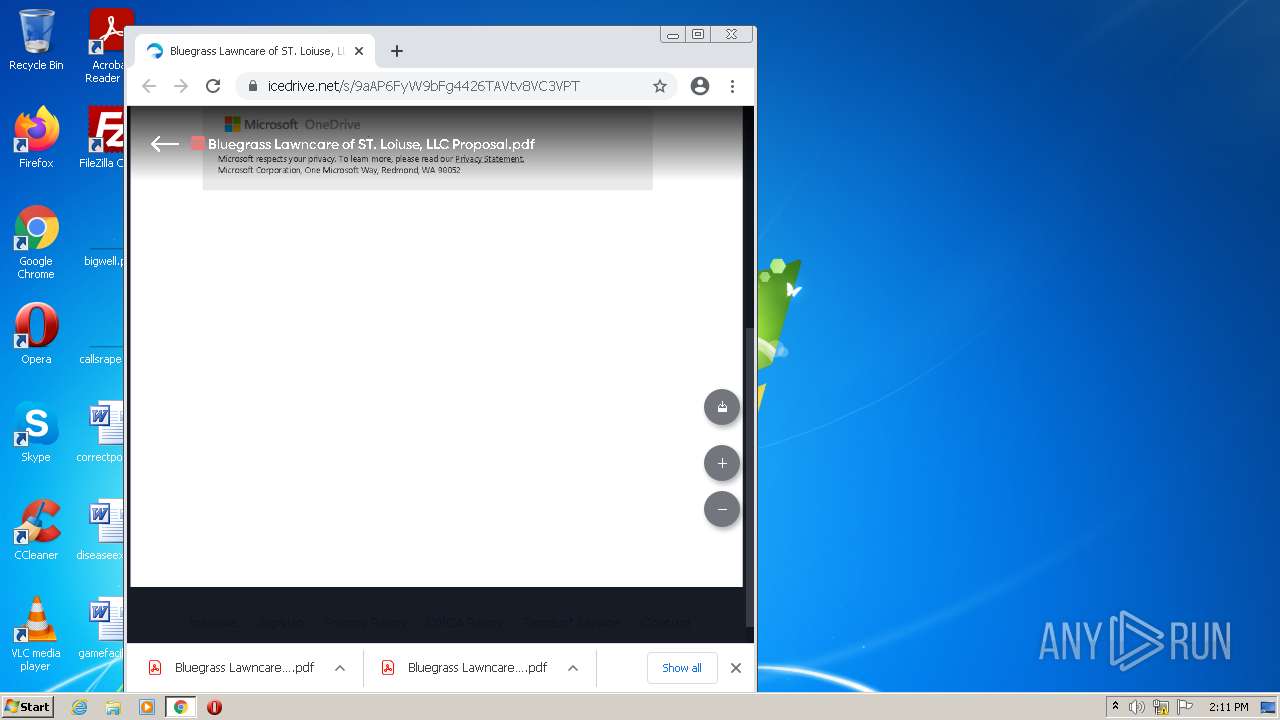Open Internet Explorer from taskbar

tap(80, 707)
